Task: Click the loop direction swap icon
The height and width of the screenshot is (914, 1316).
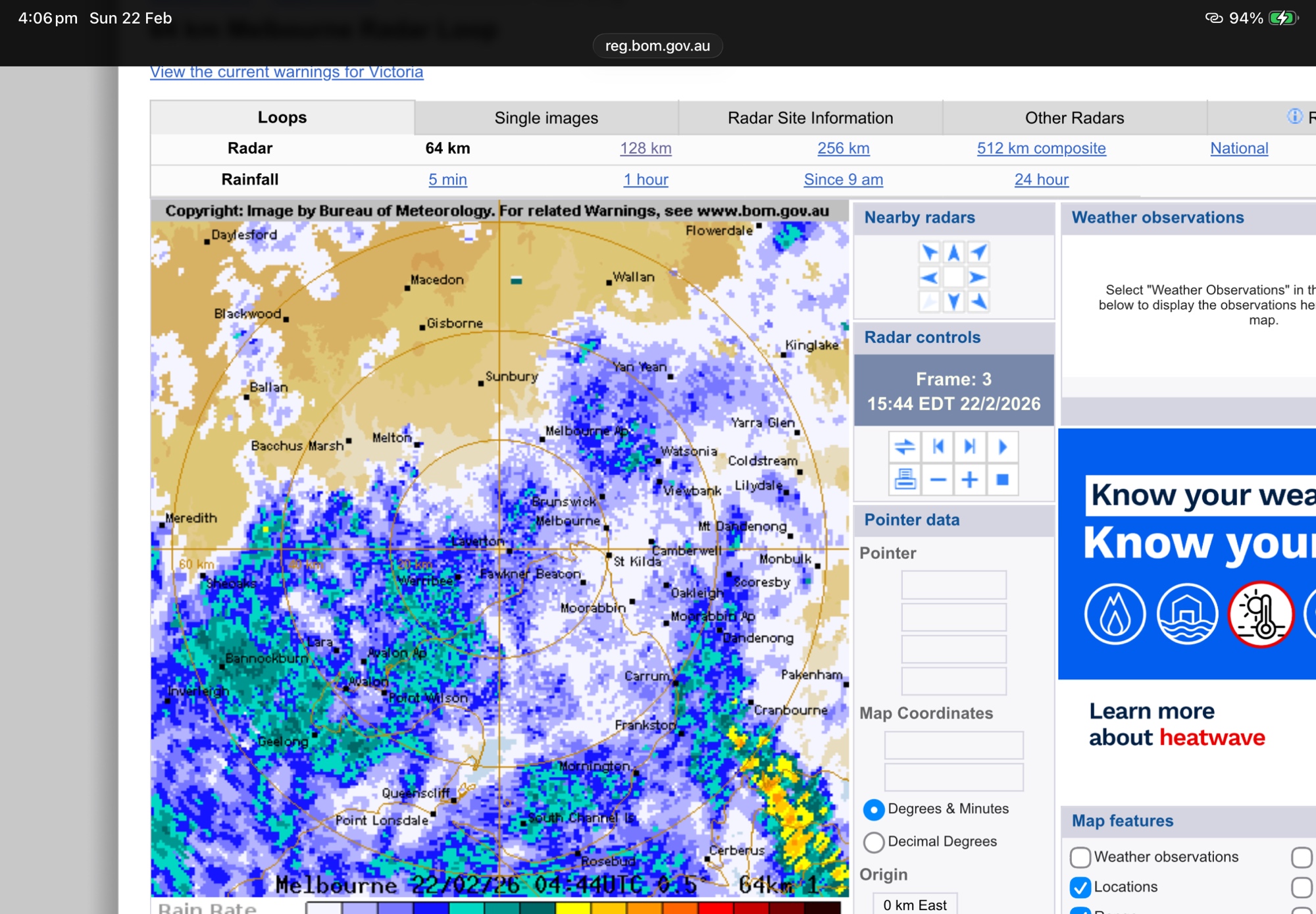Action: coord(905,447)
